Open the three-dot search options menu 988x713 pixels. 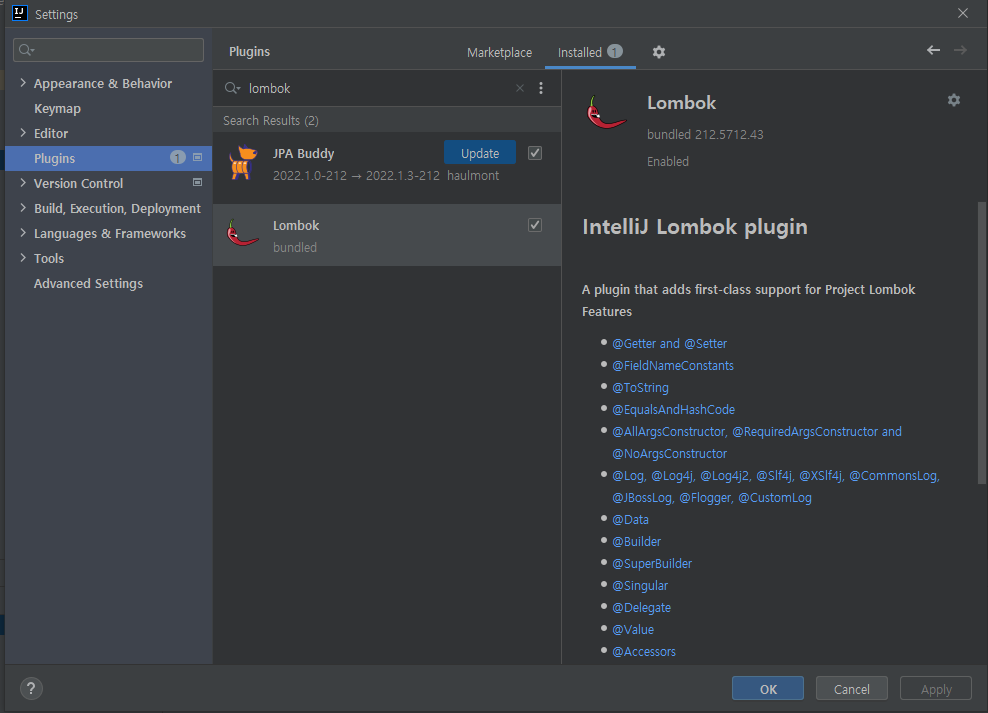click(541, 88)
